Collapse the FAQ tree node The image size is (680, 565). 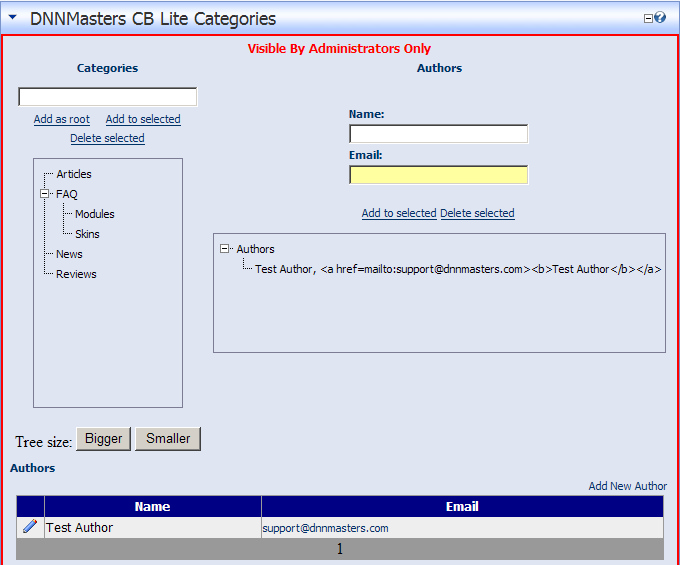[x=44, y=193]
